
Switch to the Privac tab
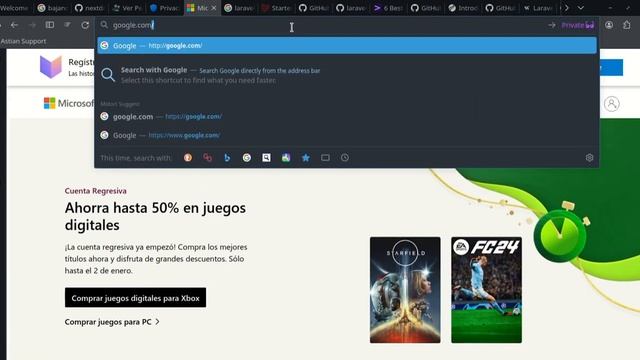coord(164,8)
